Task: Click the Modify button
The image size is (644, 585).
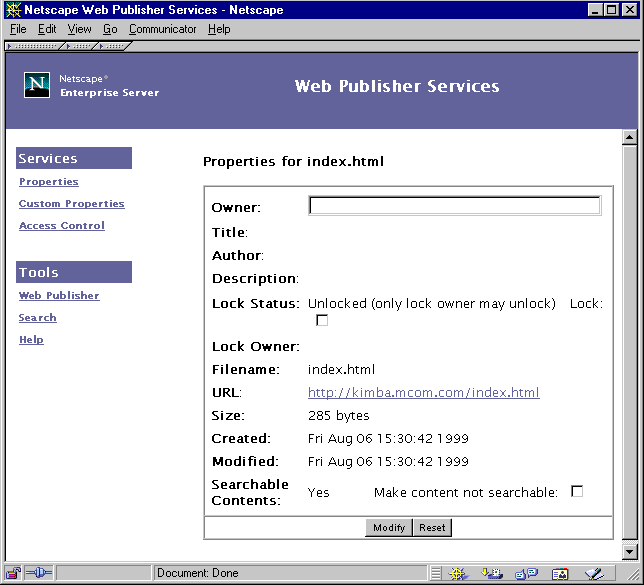Action: (x=389, y=527)
